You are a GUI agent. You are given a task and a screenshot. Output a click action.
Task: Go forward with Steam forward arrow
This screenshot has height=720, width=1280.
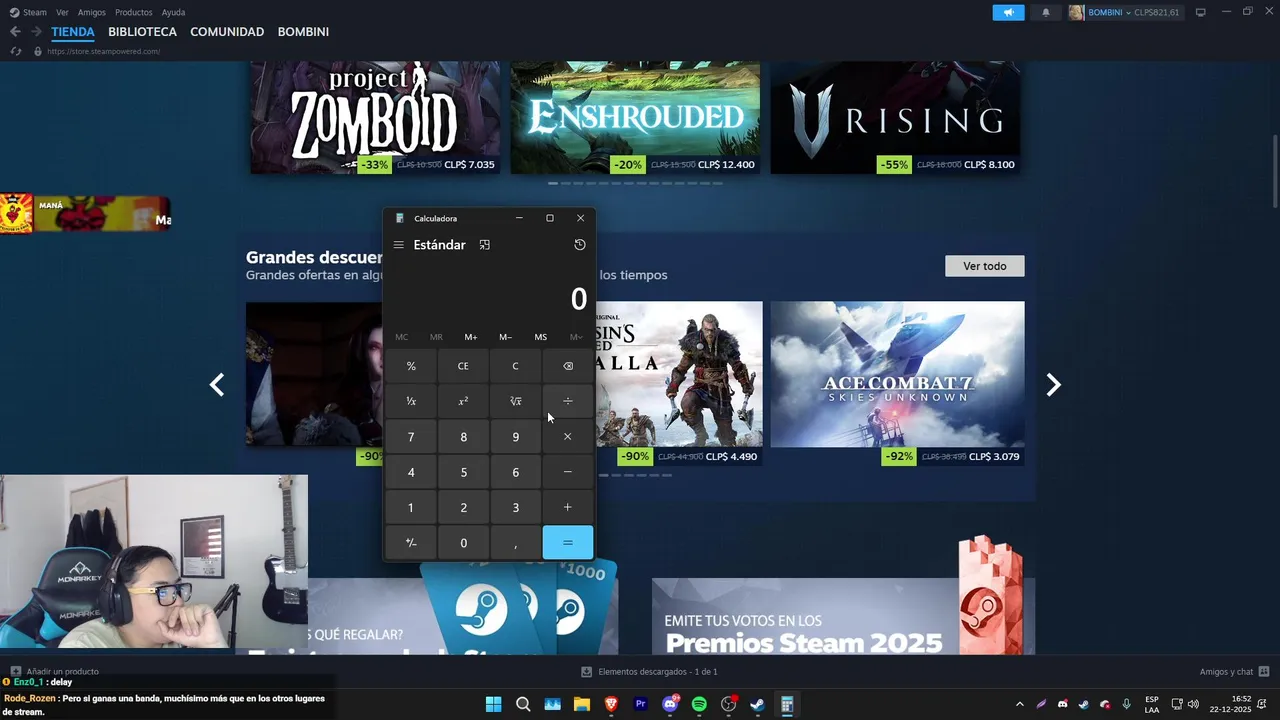coord(36,32)
